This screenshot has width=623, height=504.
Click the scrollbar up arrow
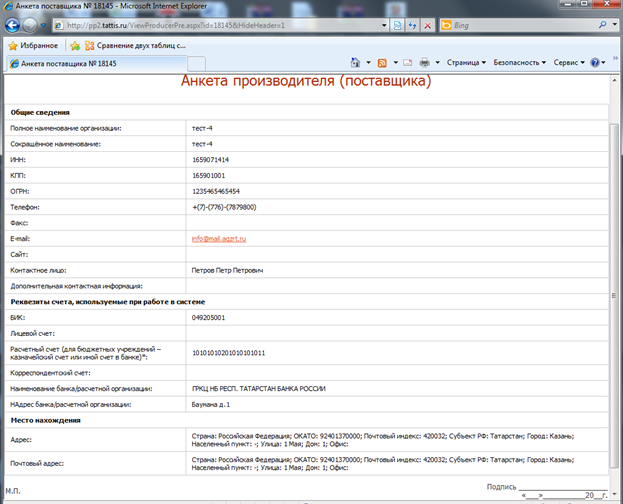pos(614,80)
